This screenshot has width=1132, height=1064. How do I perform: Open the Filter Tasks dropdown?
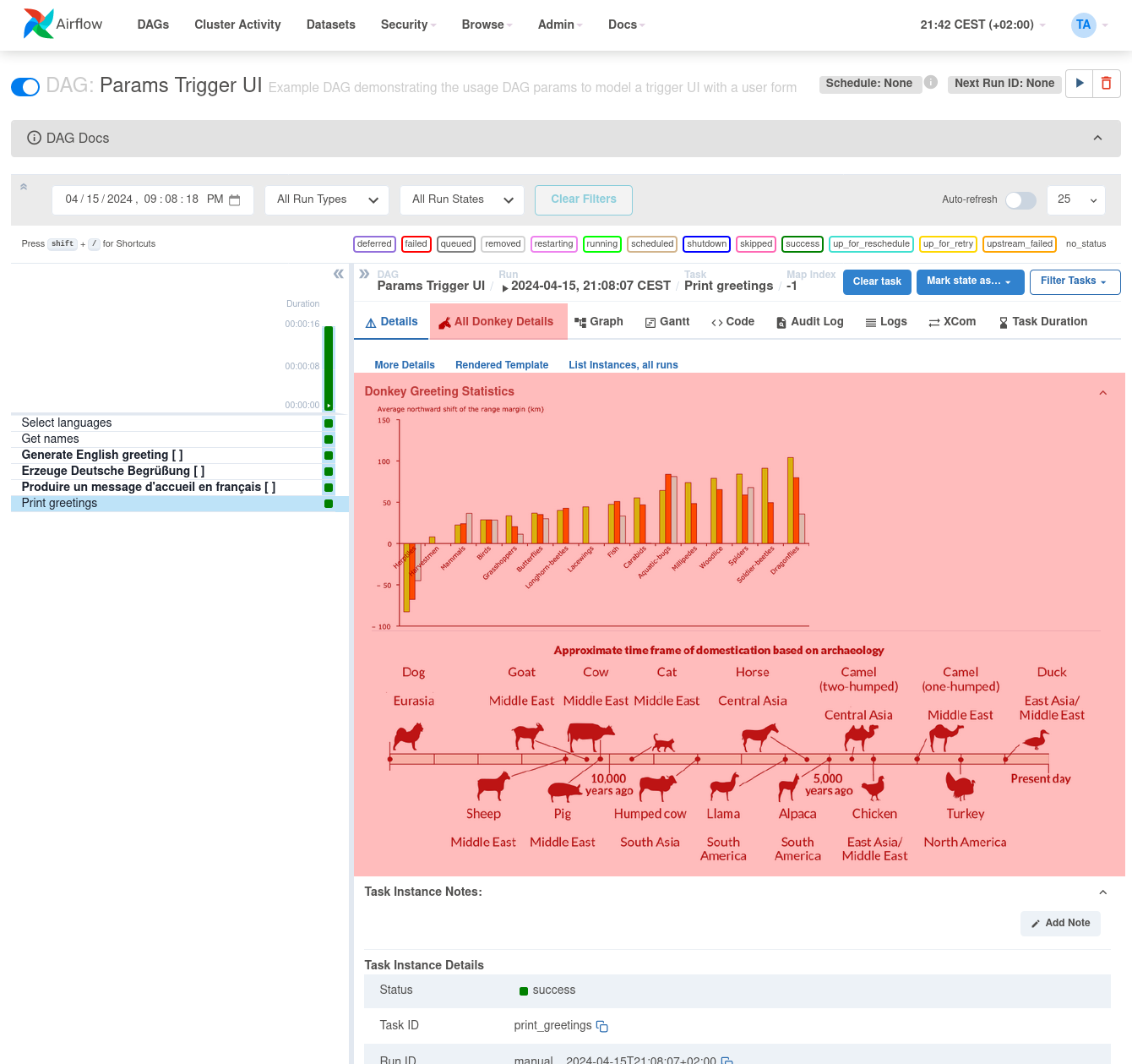click(x=1075, y=281)
